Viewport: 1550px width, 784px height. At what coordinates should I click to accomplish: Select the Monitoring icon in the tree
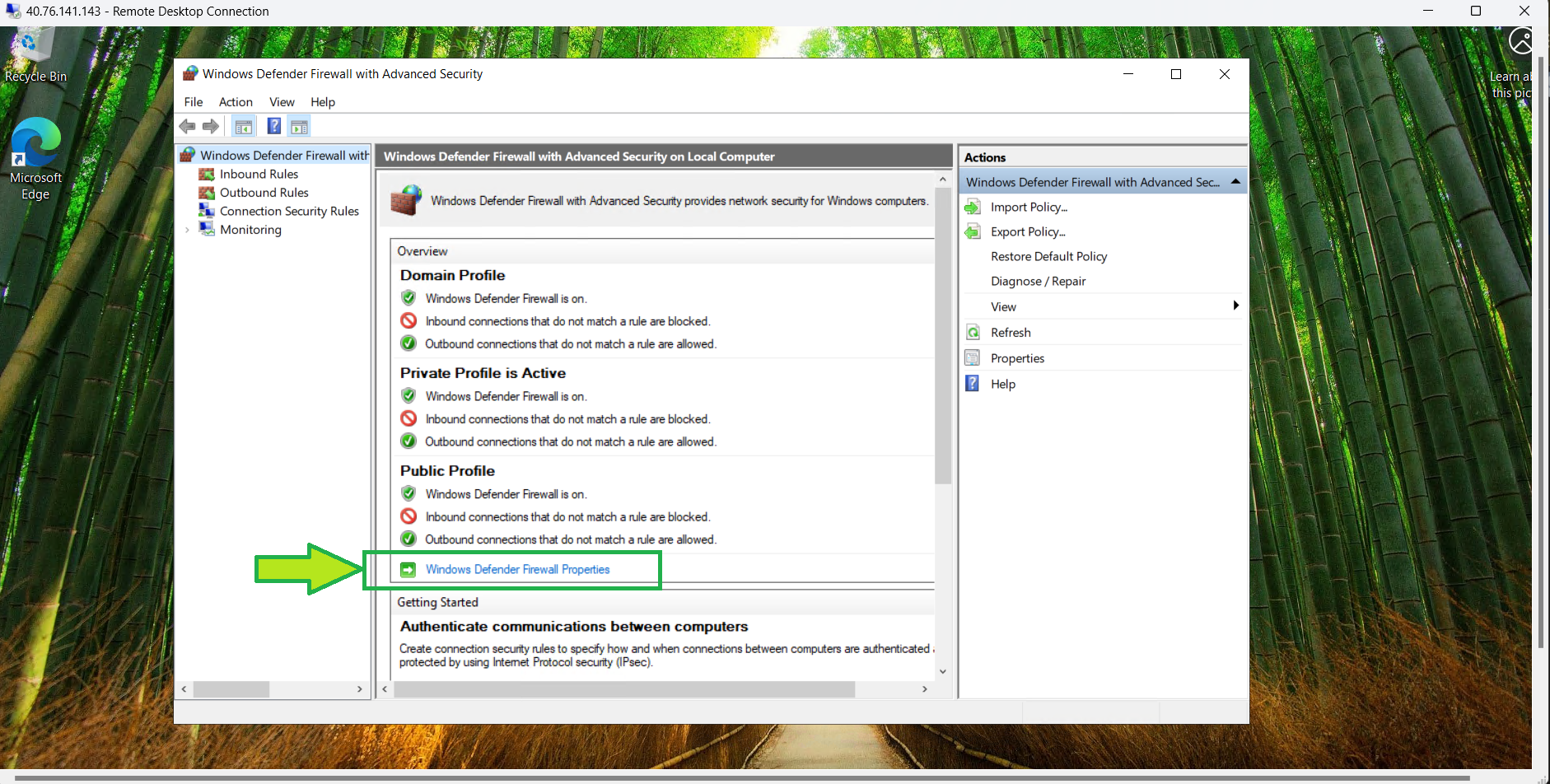coord(207,230)
